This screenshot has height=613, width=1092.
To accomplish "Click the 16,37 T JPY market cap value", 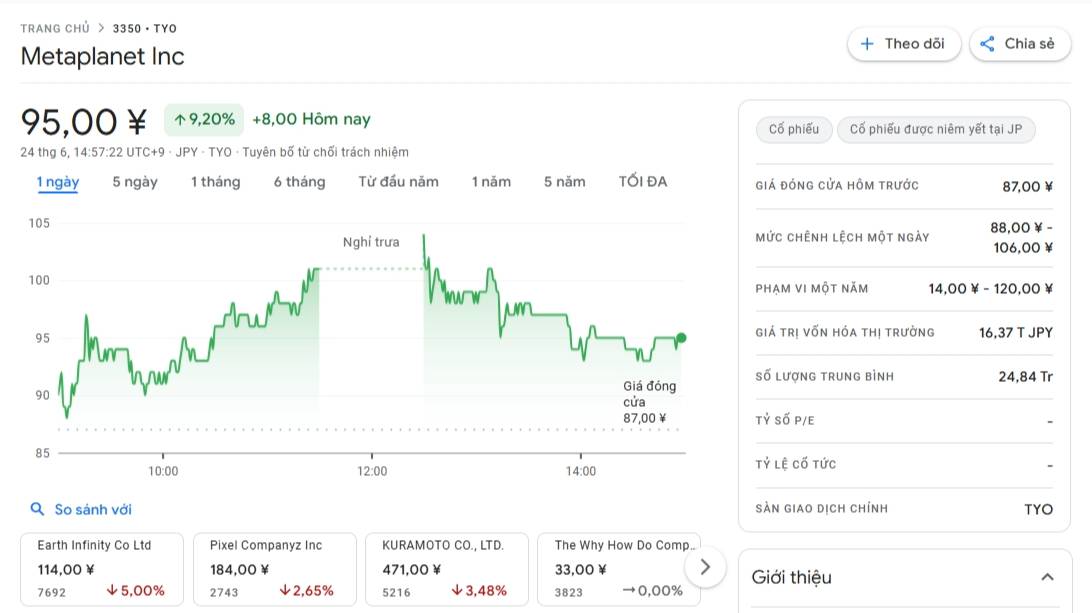I will click(x=1015, y=333).
